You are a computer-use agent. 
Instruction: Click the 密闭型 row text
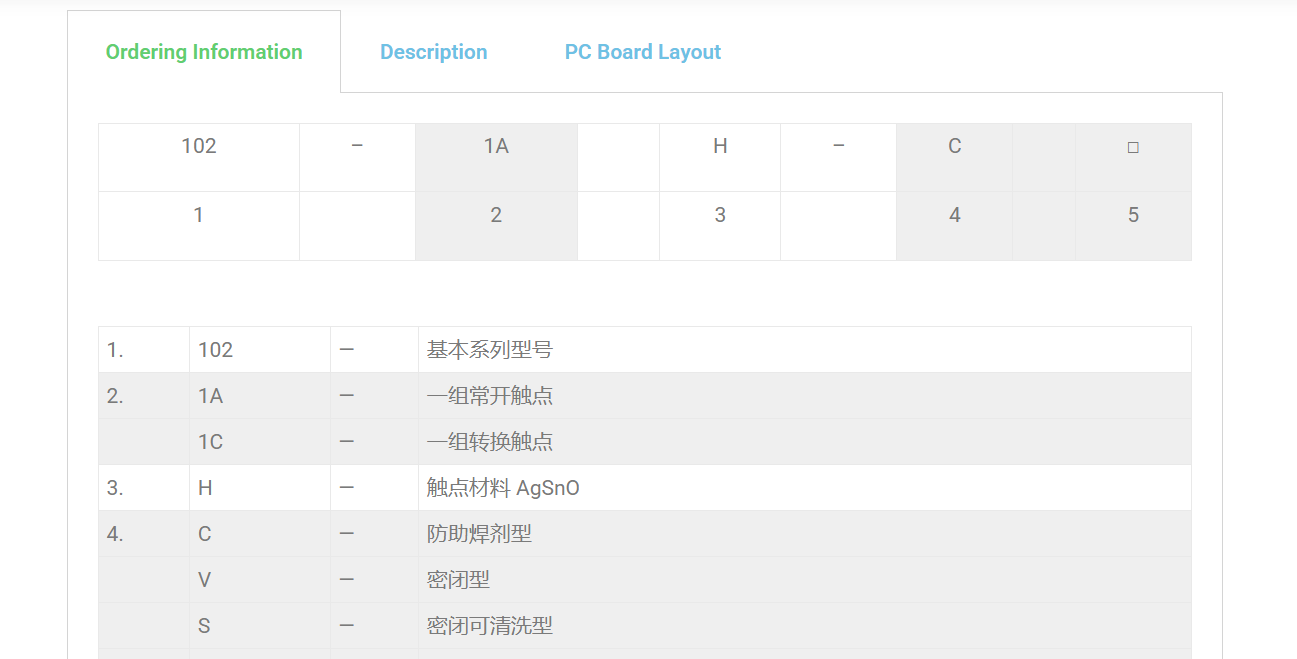pyautogui.click(x=458, y=580)
